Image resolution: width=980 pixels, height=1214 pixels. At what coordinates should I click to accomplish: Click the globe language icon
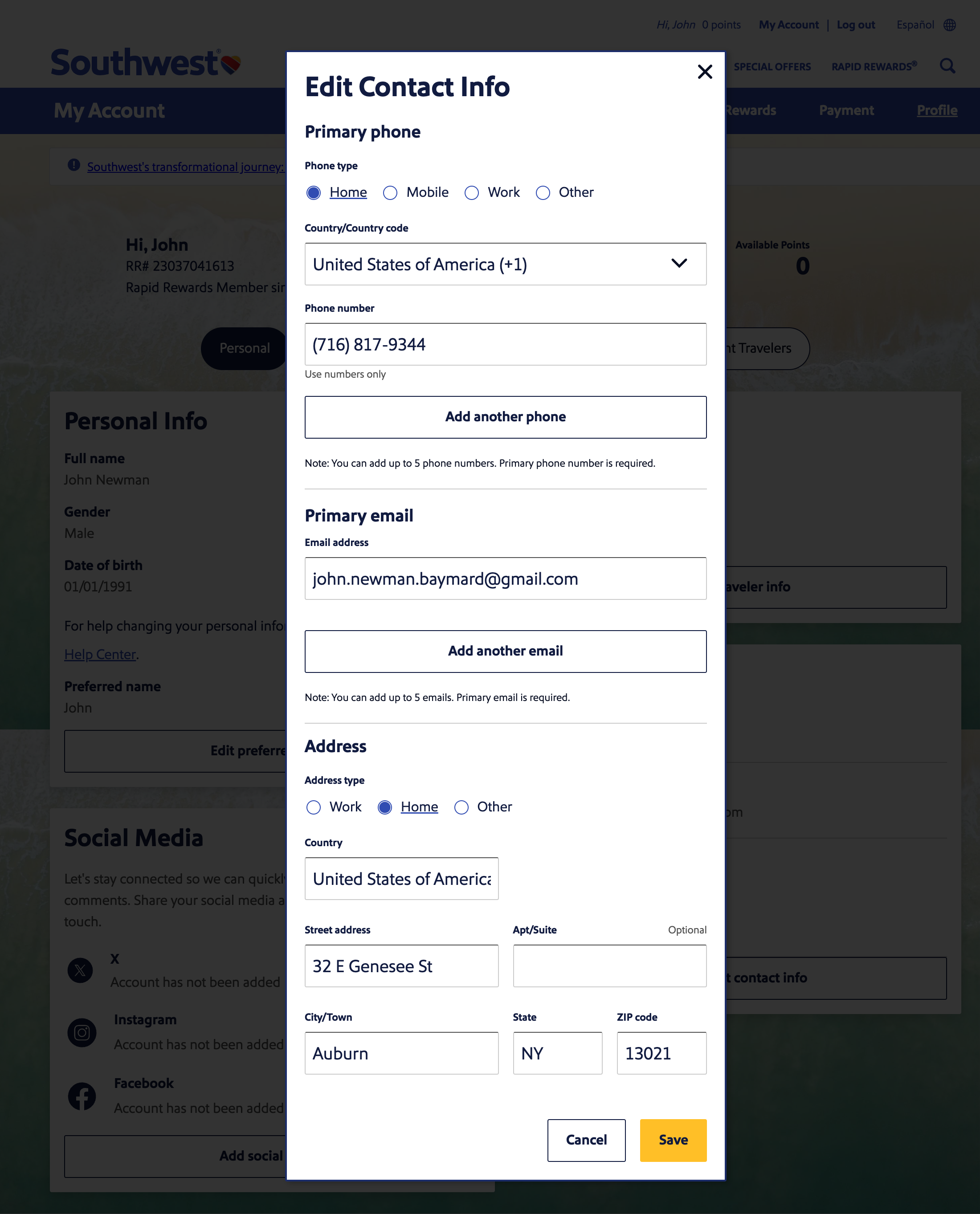(950, 25)
